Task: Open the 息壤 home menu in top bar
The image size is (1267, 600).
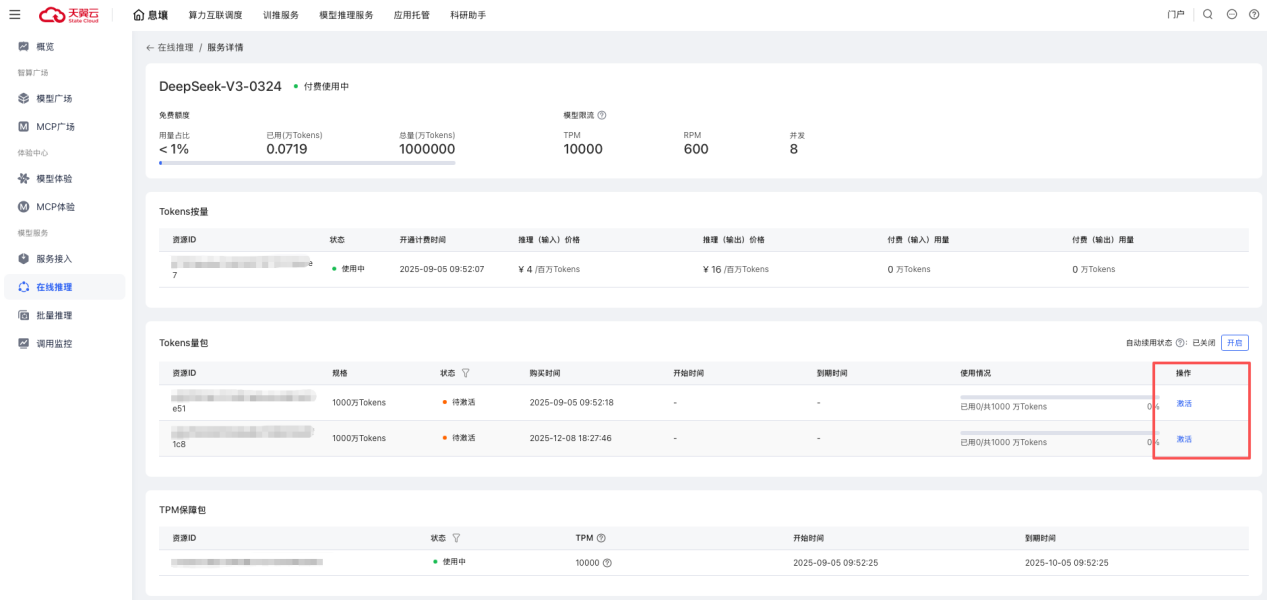Action: (151, 15)
